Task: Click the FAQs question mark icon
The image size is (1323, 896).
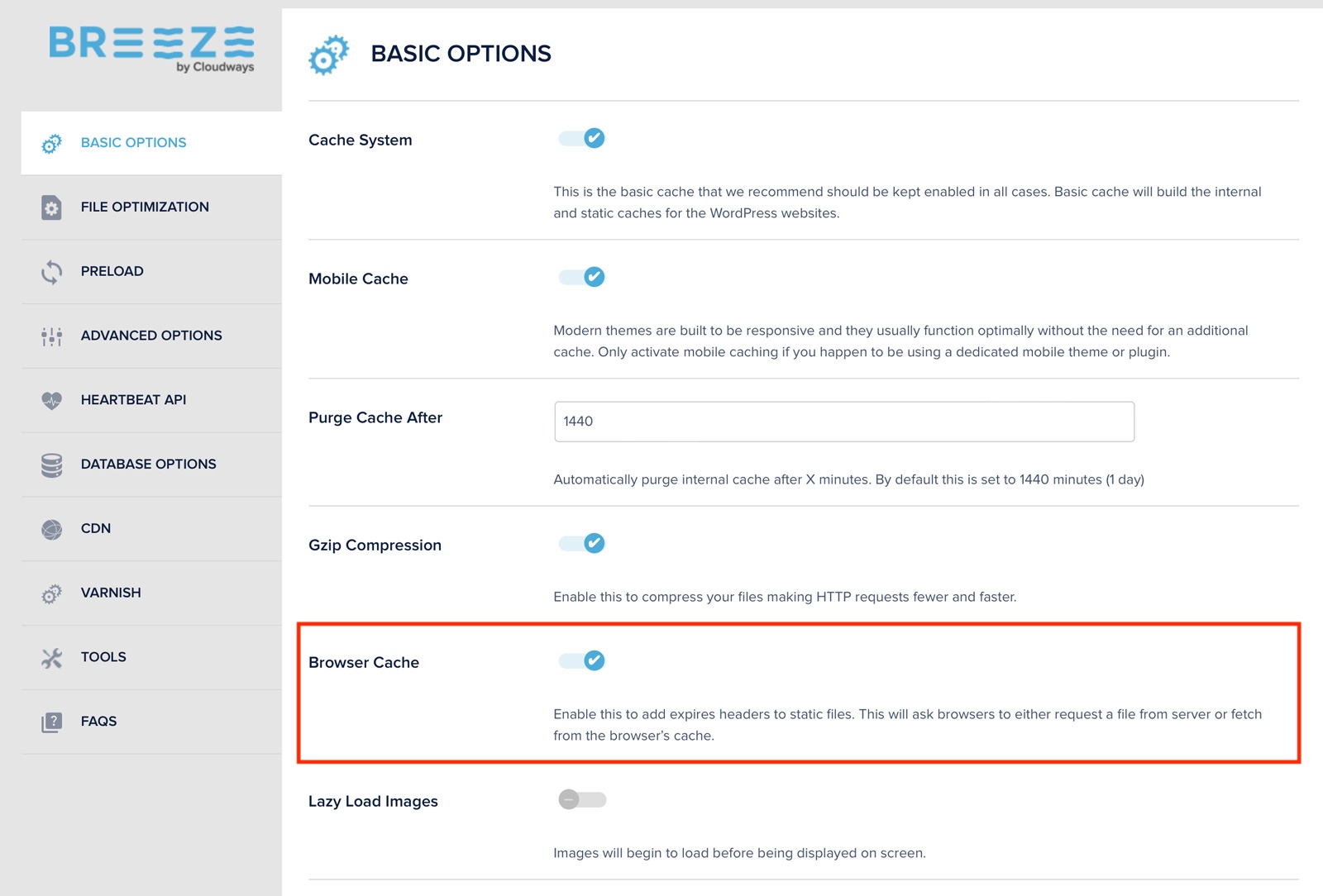Action: [x=51, y=722]
